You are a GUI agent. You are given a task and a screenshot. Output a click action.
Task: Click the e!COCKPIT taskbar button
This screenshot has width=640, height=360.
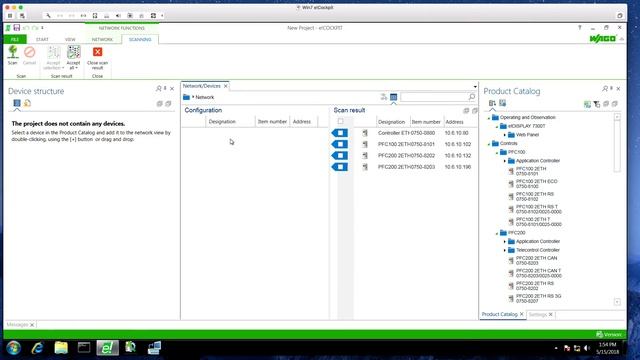[x=107, y=348]
